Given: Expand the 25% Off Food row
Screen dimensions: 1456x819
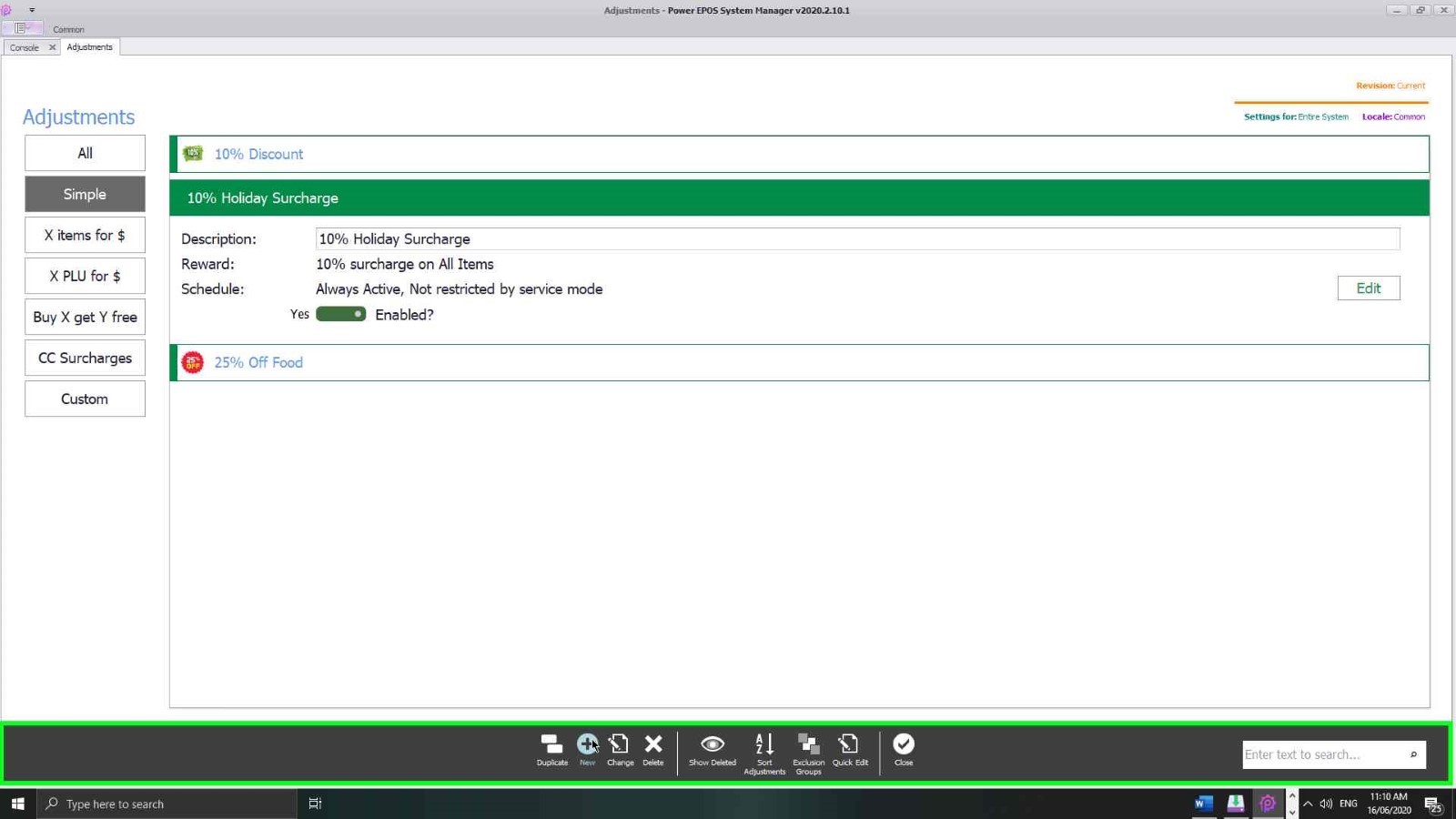Looking at the screenshot, I should (x=799, y=362).
